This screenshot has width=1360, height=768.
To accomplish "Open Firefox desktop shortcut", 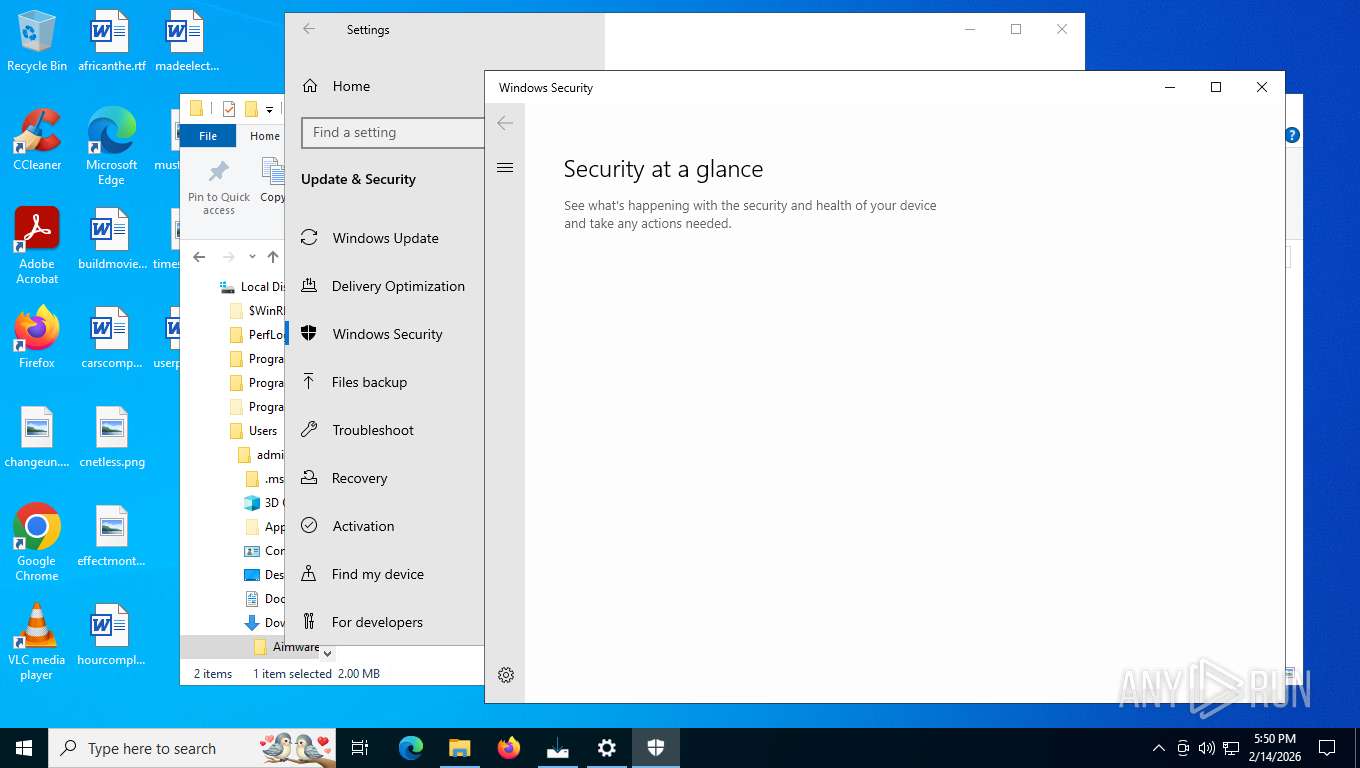I will [x=37, y=338].
